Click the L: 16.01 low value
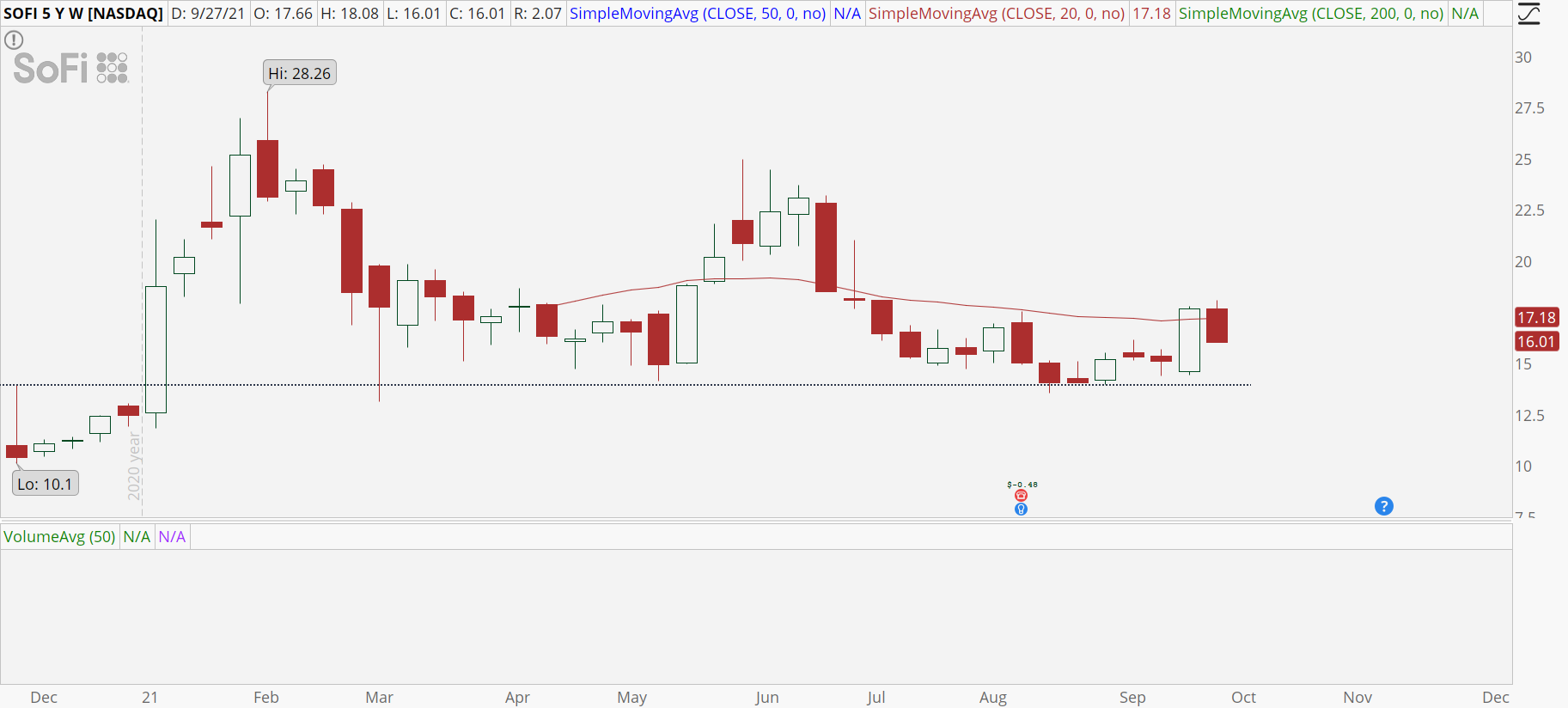The height and width of the screenshot is (708, 1568). (x=414, y=14)
